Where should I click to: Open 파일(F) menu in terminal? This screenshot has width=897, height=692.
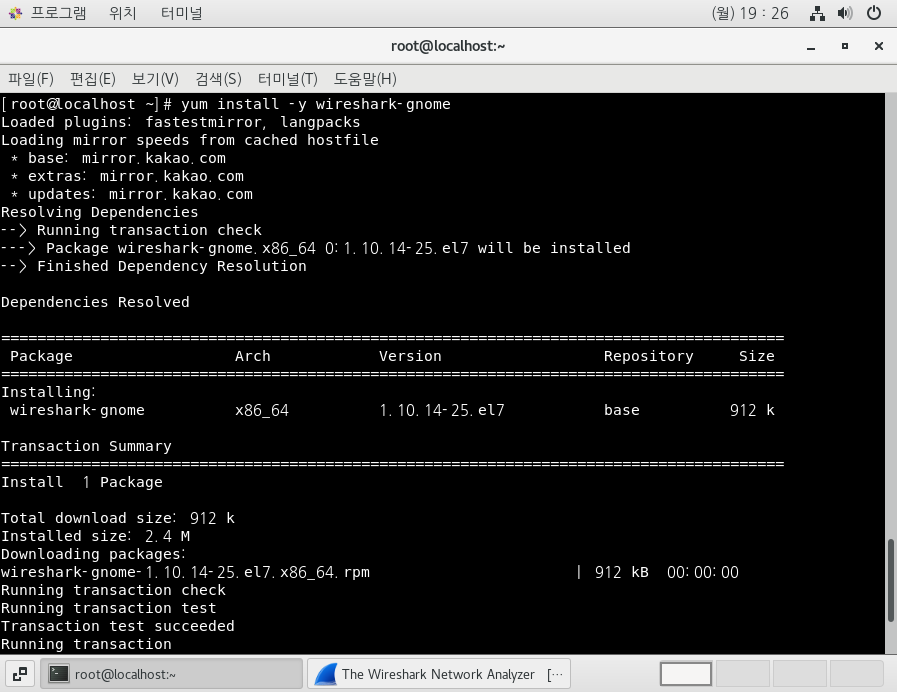31,79
